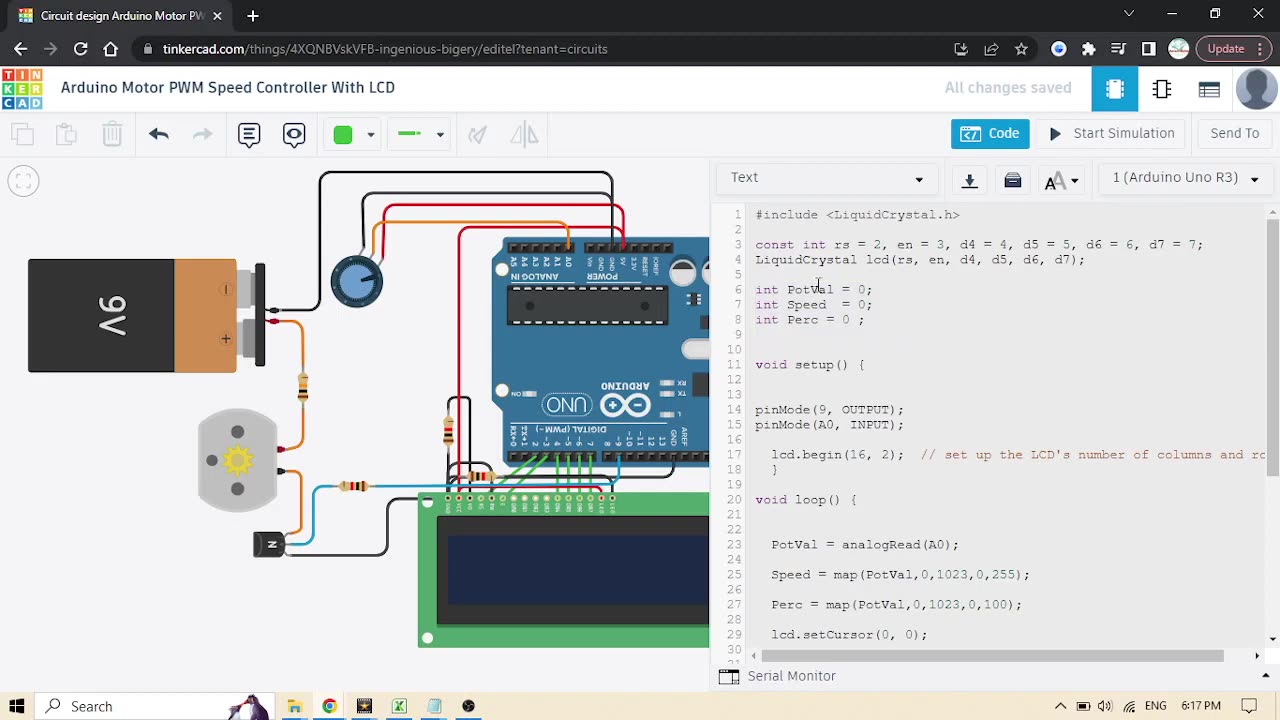Image resolution: width=1280 pixels, height=720 pixels.
Task: Switch to Schematic view
Action: tap(1162, 89)
